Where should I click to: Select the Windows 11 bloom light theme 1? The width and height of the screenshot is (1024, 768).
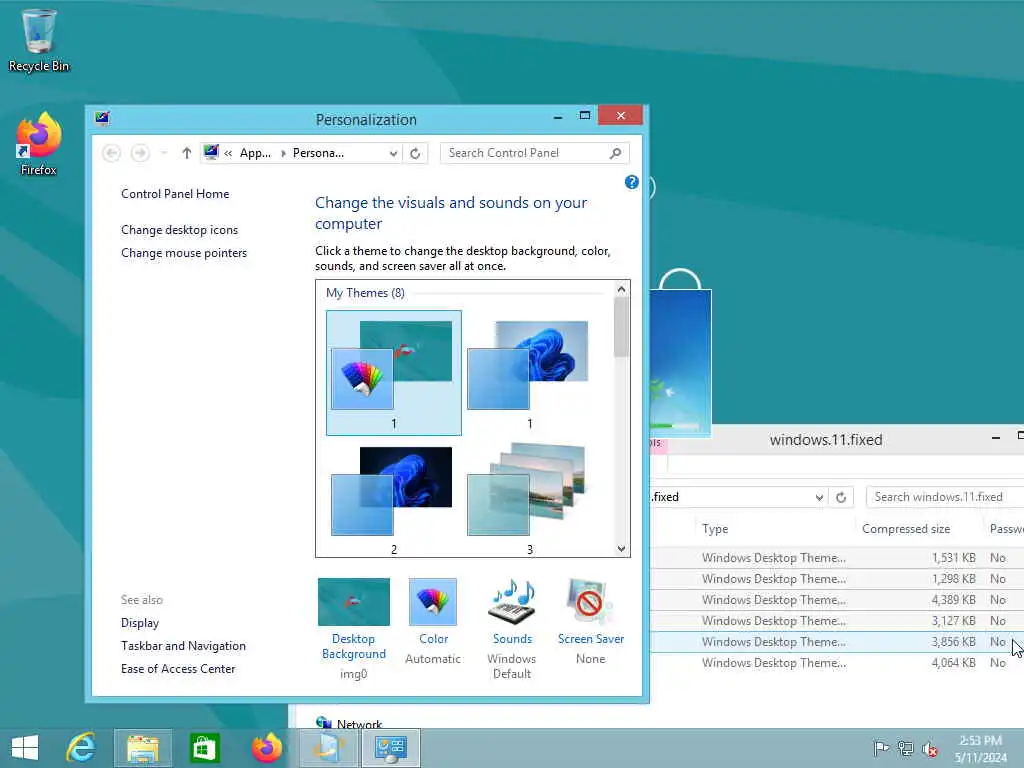530,373
